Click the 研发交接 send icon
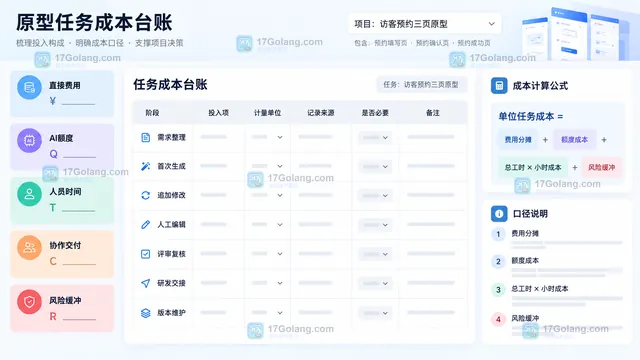 pos(145,283)
